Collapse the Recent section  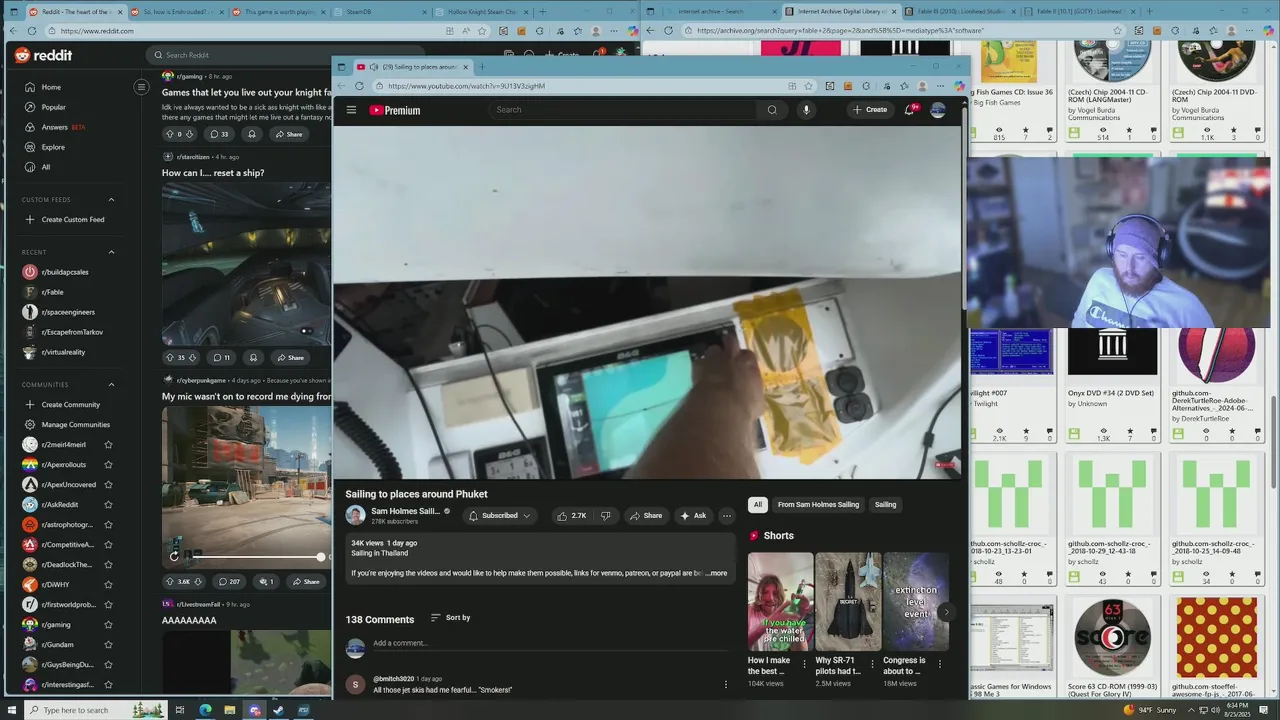111,252
